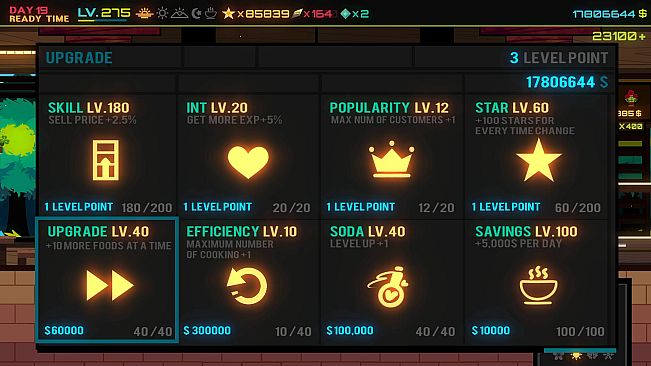Spend 1 level point on Skill
651x366 pixels.
(79, 207)
